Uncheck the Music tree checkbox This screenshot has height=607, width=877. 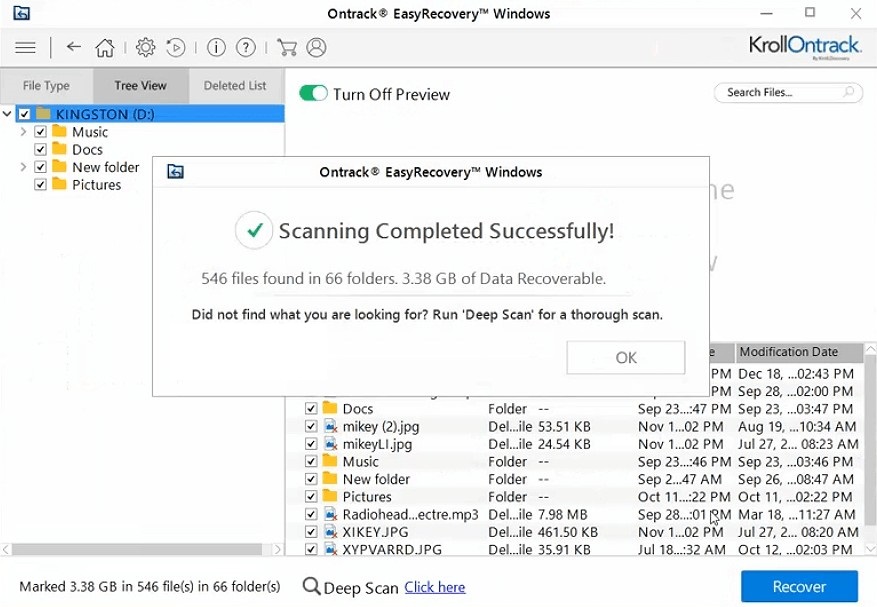40,132
